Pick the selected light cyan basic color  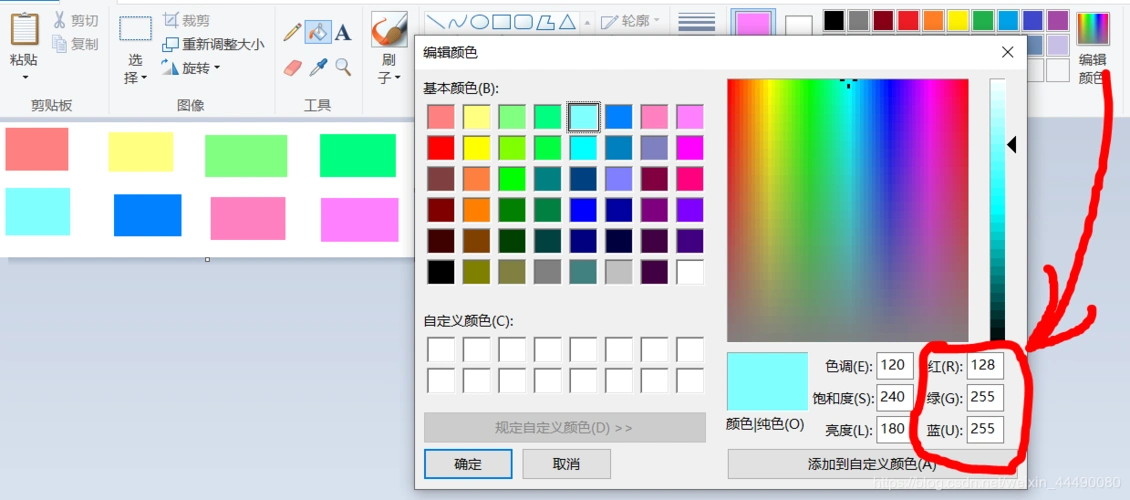[583, 117]
